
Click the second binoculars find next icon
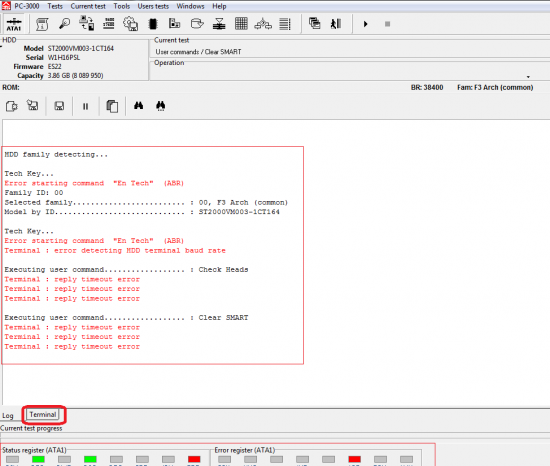pyautogui.click(x=160, y=106)
